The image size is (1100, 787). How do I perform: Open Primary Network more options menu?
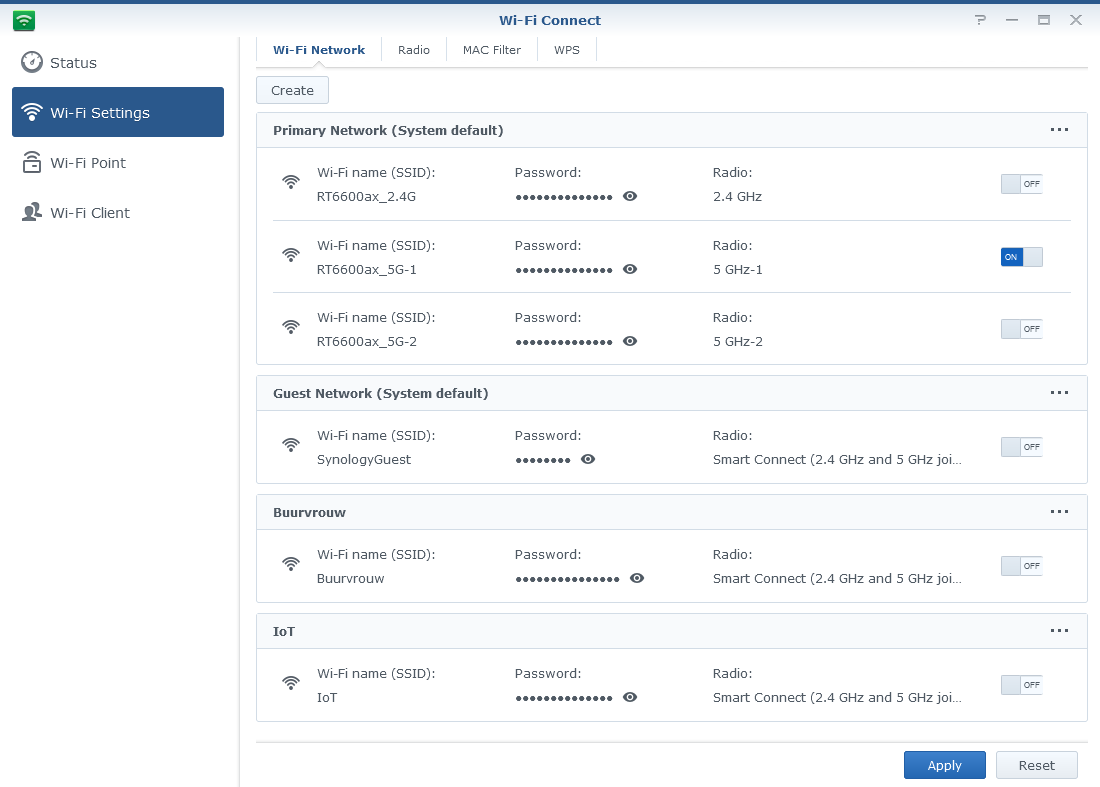1059,130
